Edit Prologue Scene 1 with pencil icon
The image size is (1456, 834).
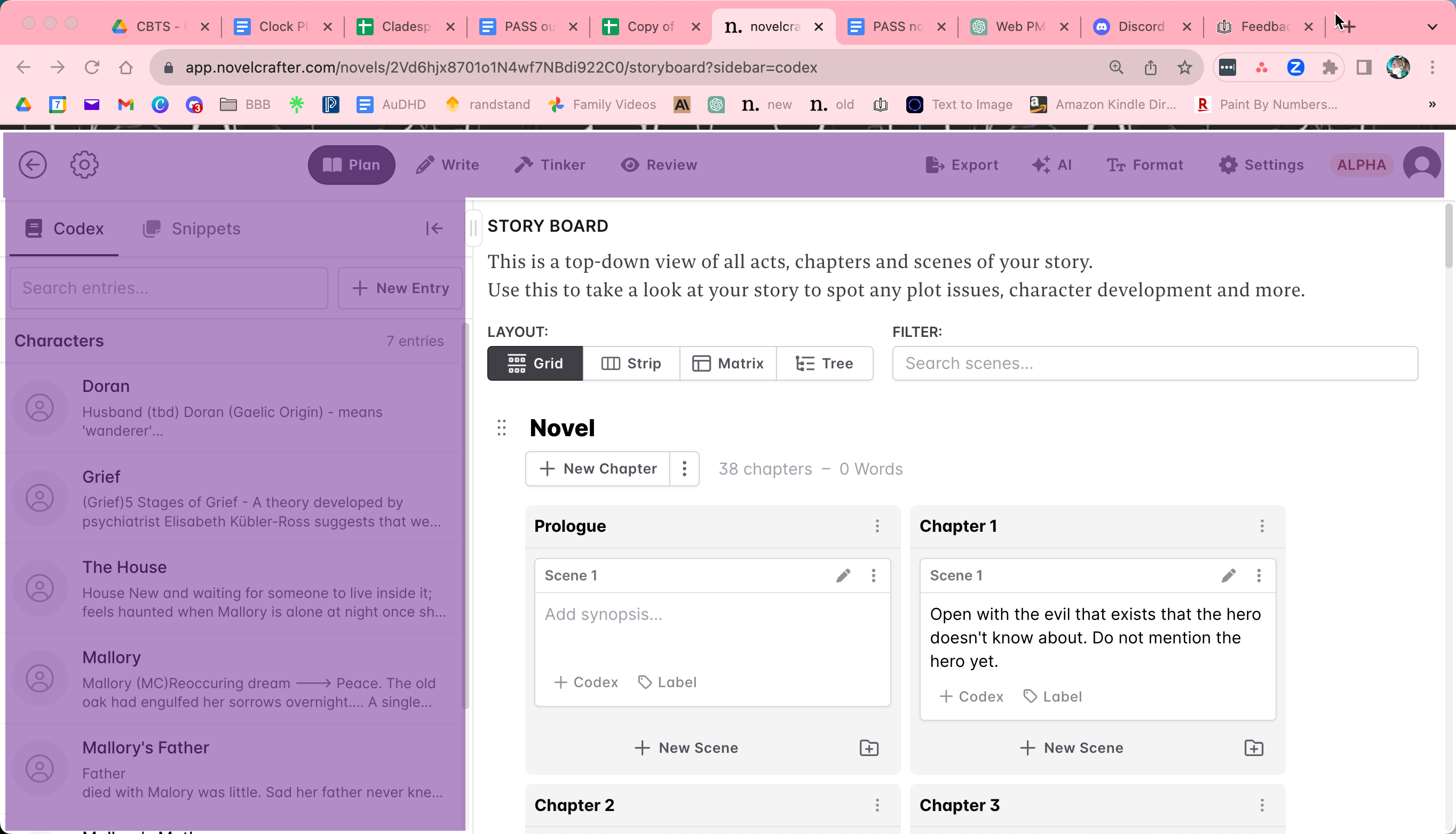[843, 576]
